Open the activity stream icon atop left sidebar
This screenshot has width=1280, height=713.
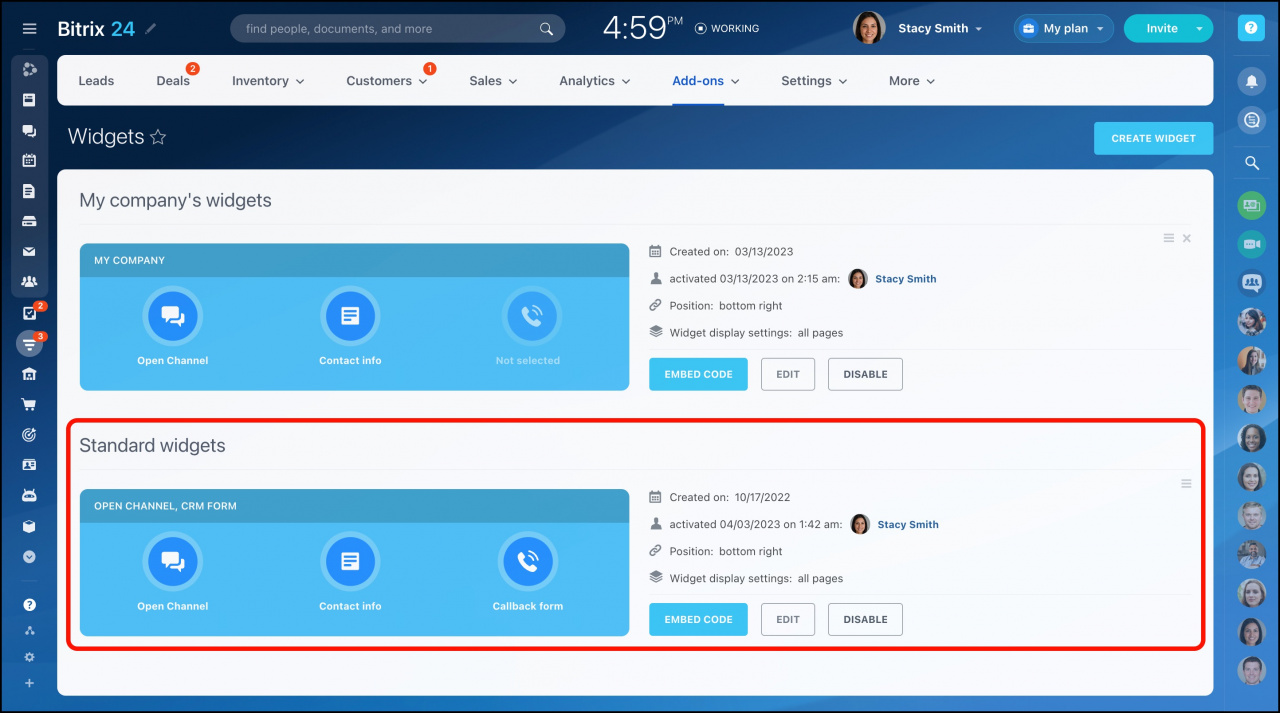(29, 69)
